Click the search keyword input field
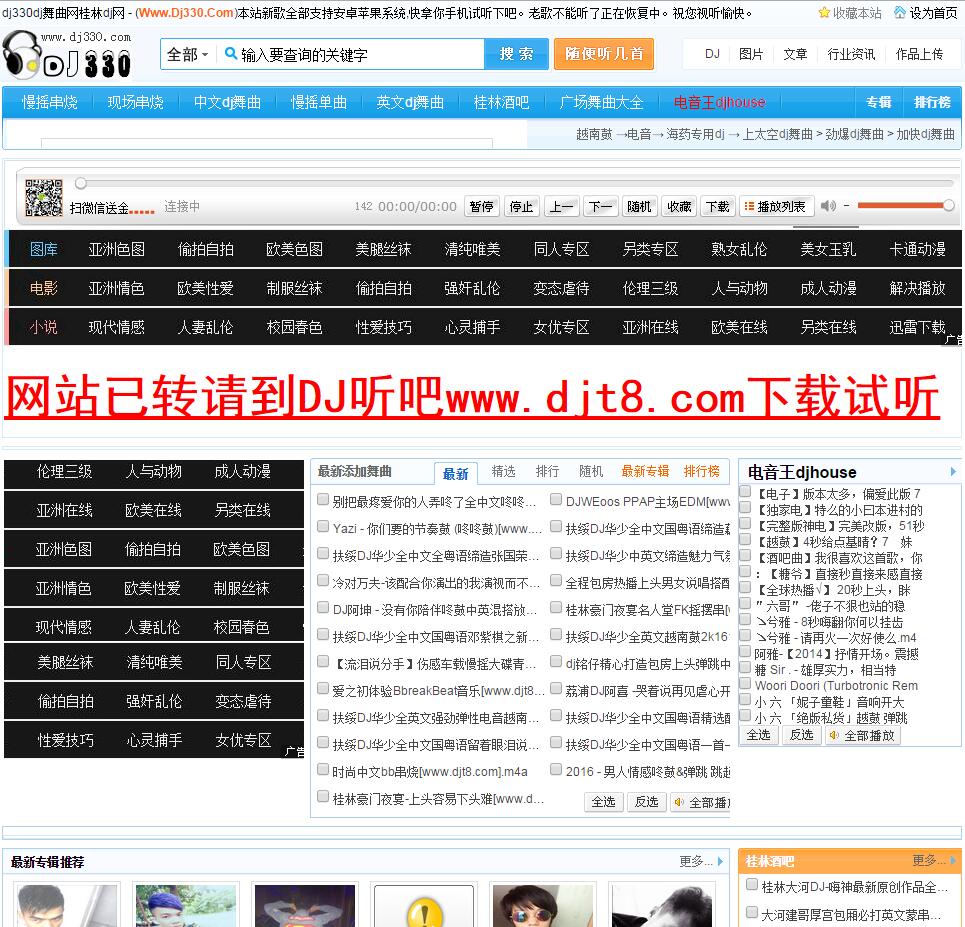The image size is (965, 927). [361, 54]
